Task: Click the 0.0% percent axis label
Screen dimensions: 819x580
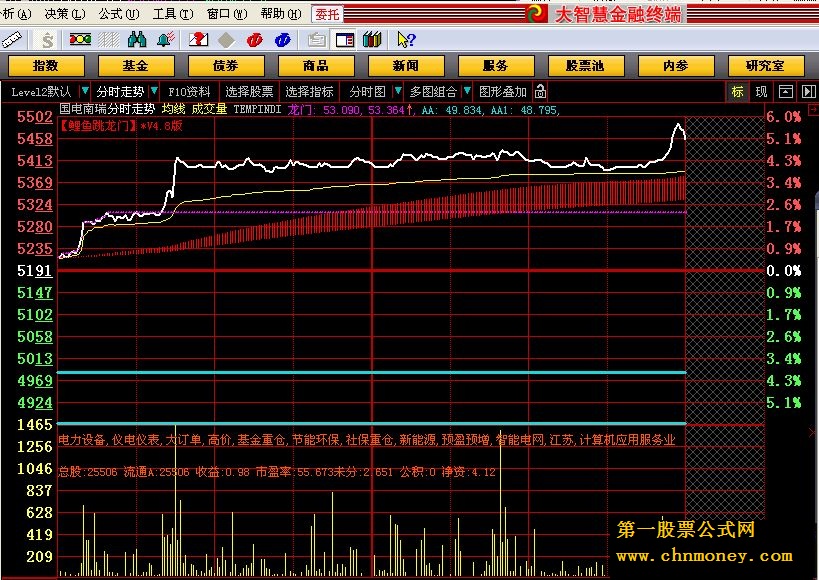Action: [783, 271]
